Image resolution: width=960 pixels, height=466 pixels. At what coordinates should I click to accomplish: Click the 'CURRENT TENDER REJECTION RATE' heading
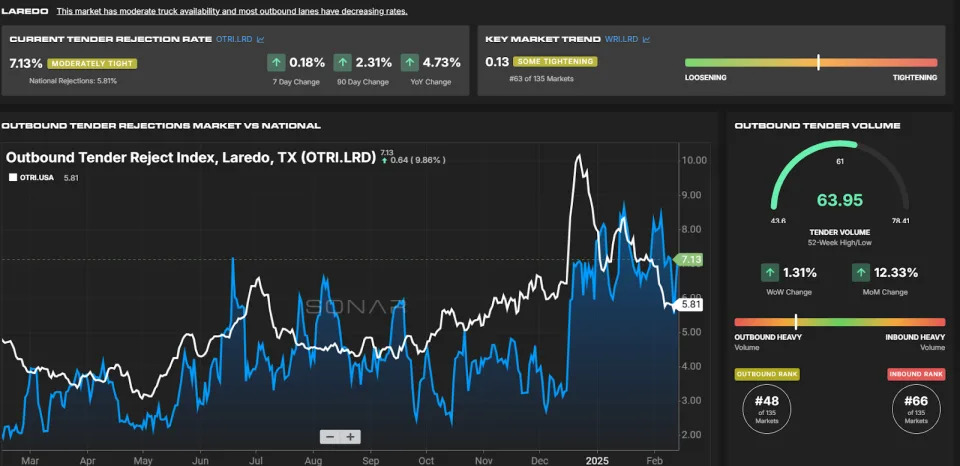pos(110,39)
